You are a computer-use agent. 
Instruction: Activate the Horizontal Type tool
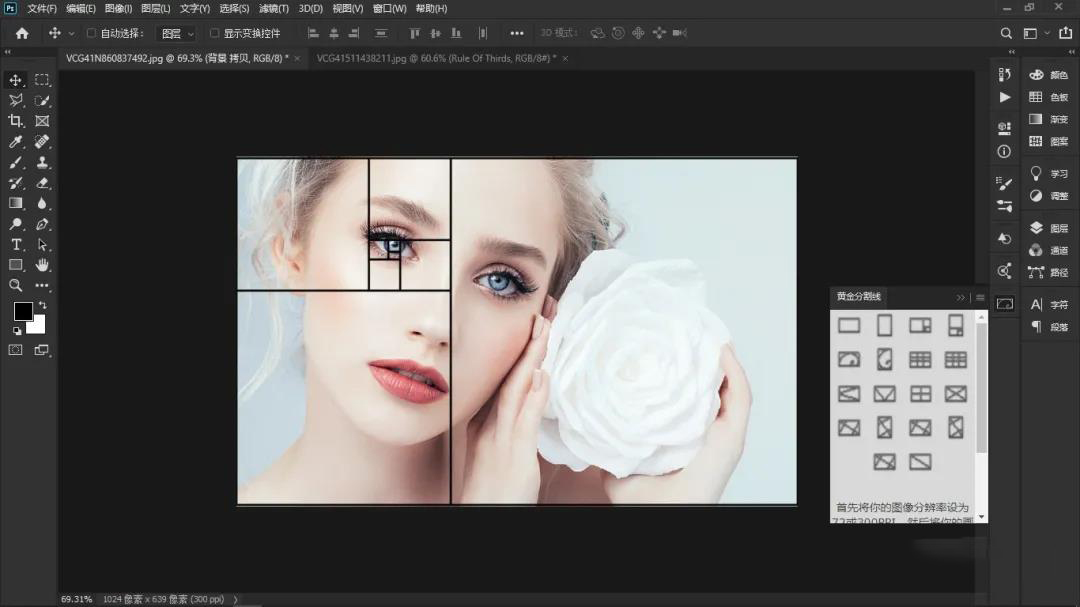pyautogui.click(x=16, y=245)
